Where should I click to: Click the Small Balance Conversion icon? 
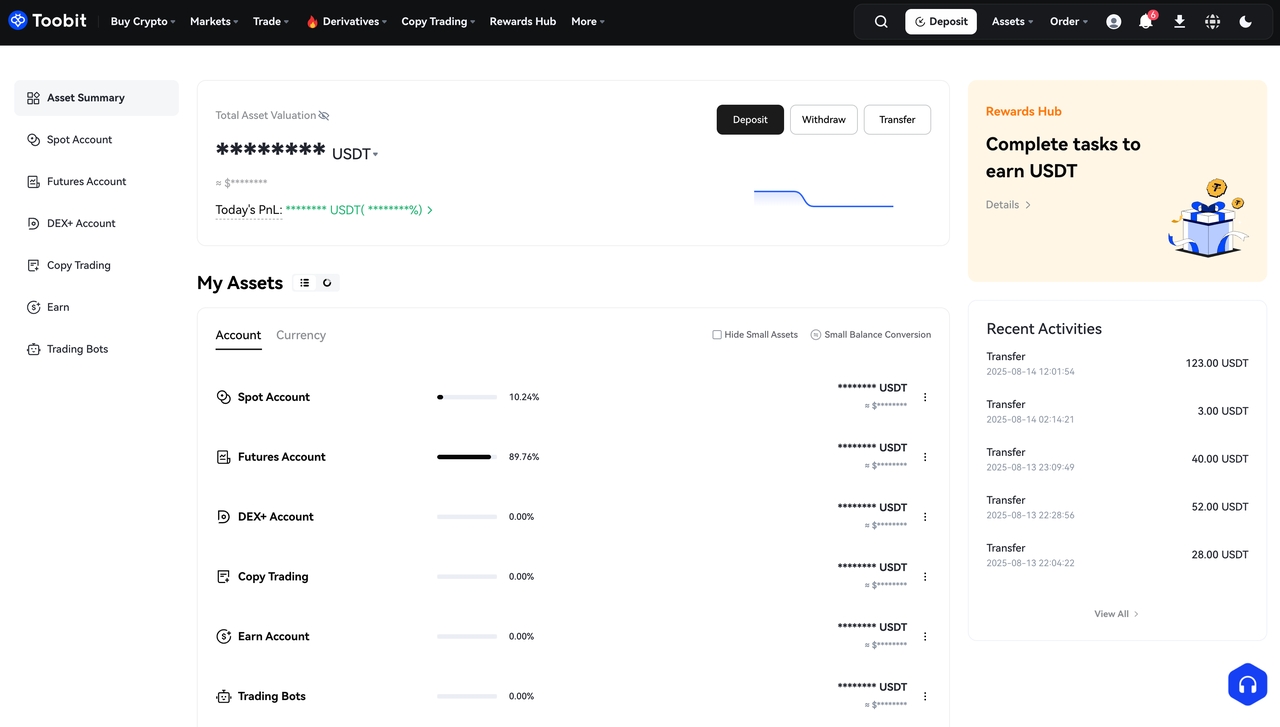click(x=815, y=335)
